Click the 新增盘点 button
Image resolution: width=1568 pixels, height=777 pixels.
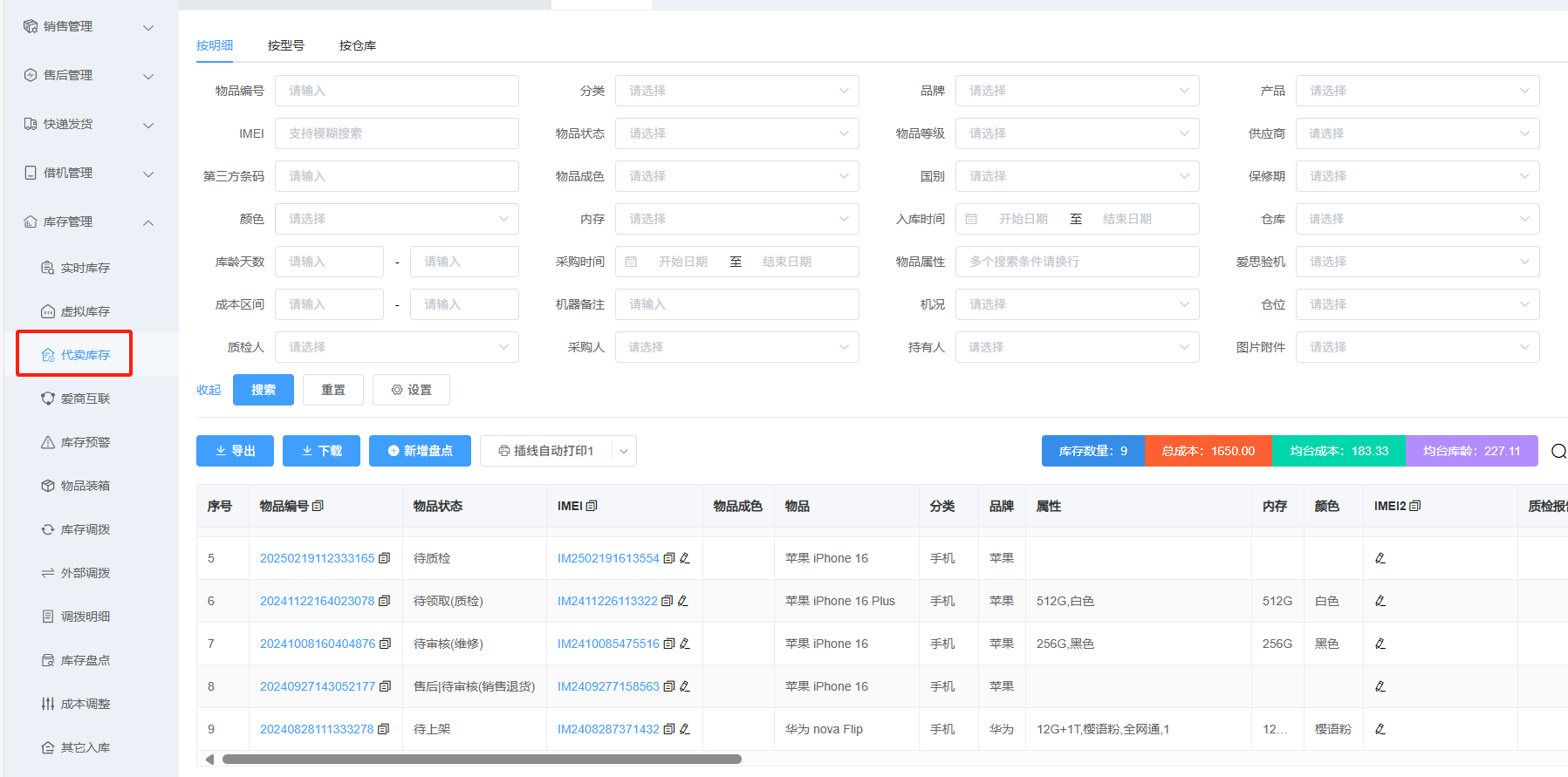click(420, 451)
